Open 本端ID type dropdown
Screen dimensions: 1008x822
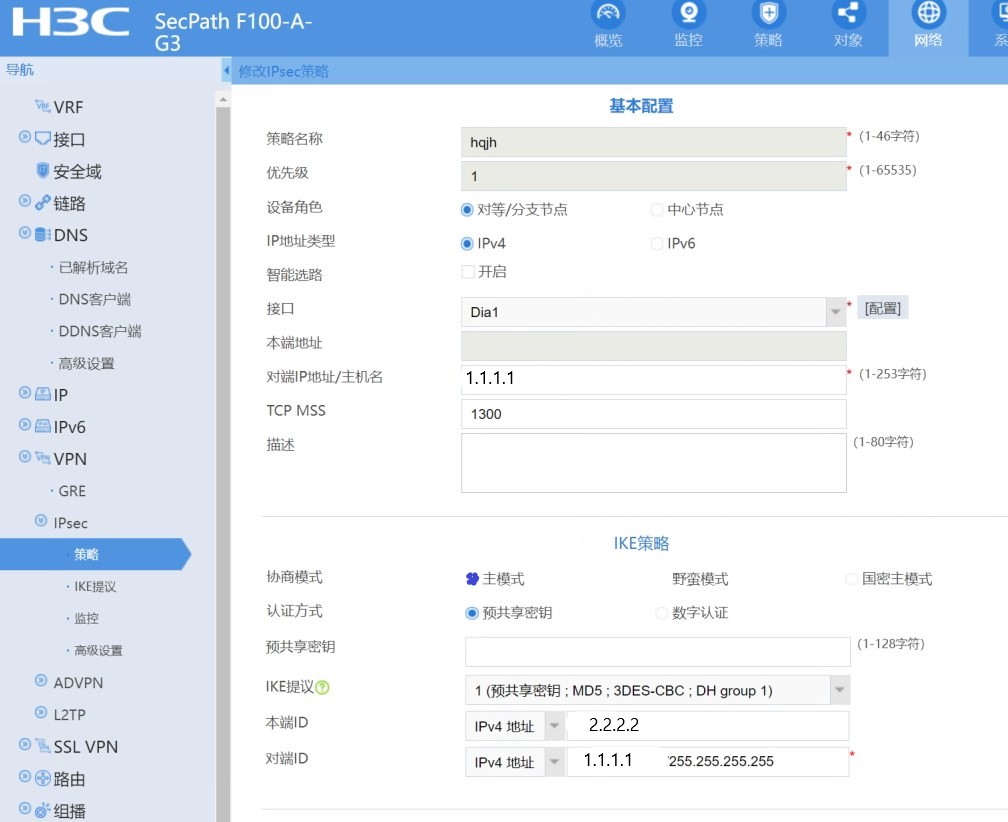(554, 727)
